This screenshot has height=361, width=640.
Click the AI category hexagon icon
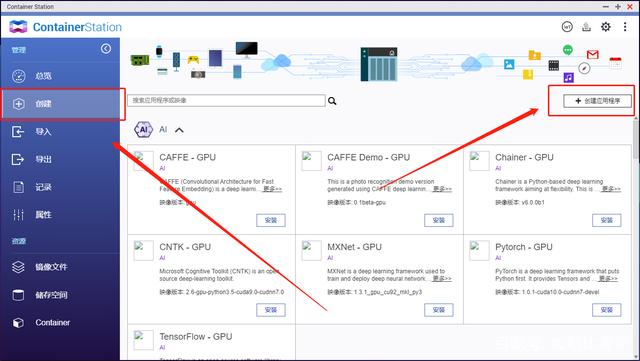[x=143, y=130]
